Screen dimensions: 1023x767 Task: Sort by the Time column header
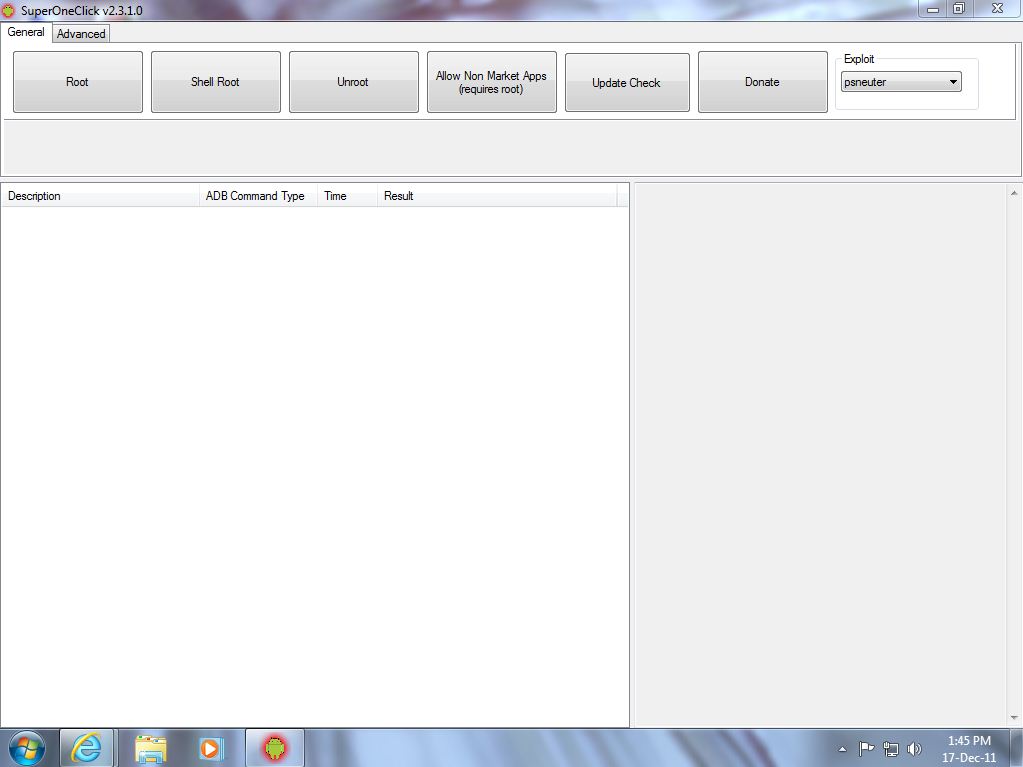pos(348,196)
